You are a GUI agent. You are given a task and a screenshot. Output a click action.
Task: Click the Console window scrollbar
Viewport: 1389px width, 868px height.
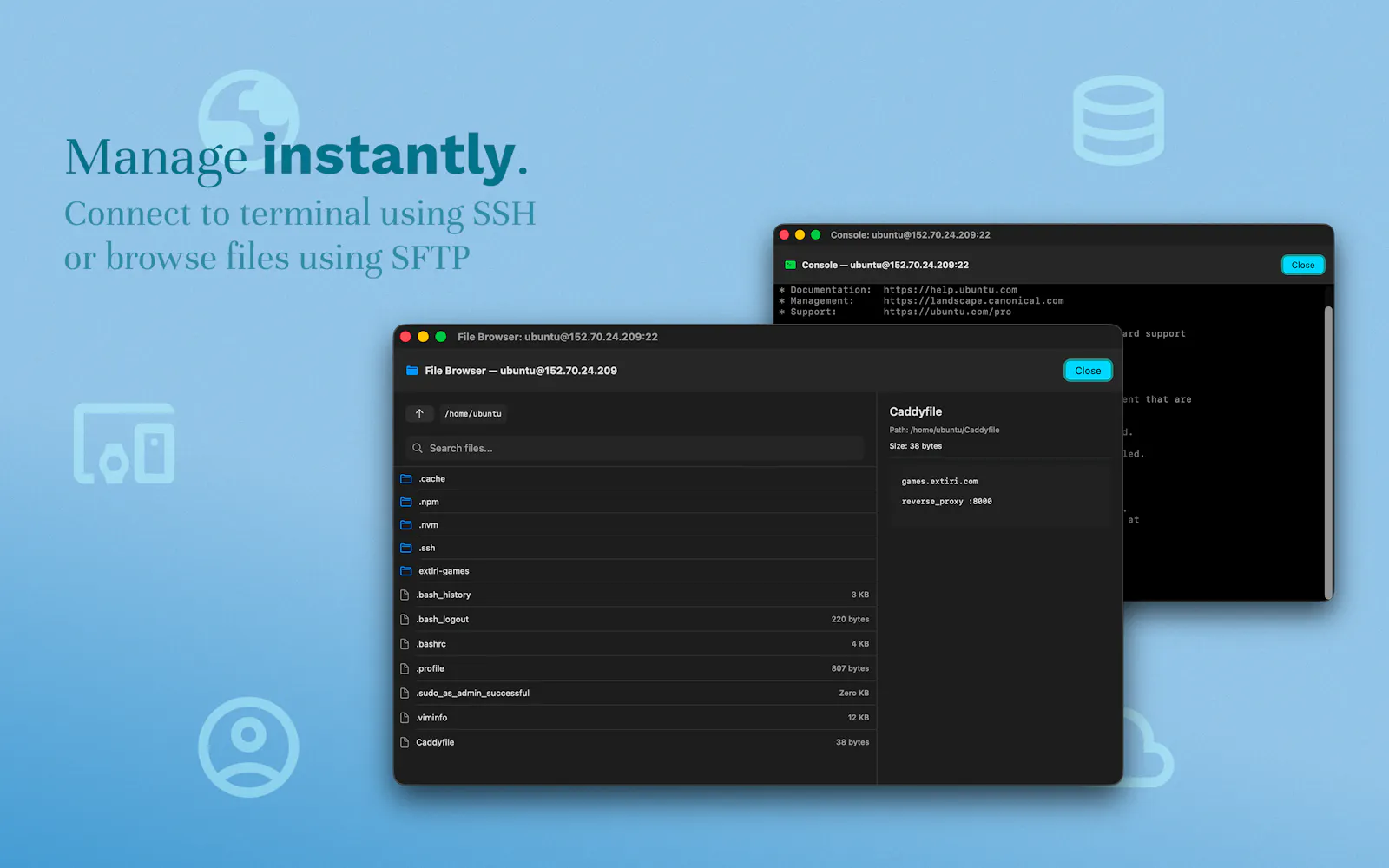point(1327,451)
